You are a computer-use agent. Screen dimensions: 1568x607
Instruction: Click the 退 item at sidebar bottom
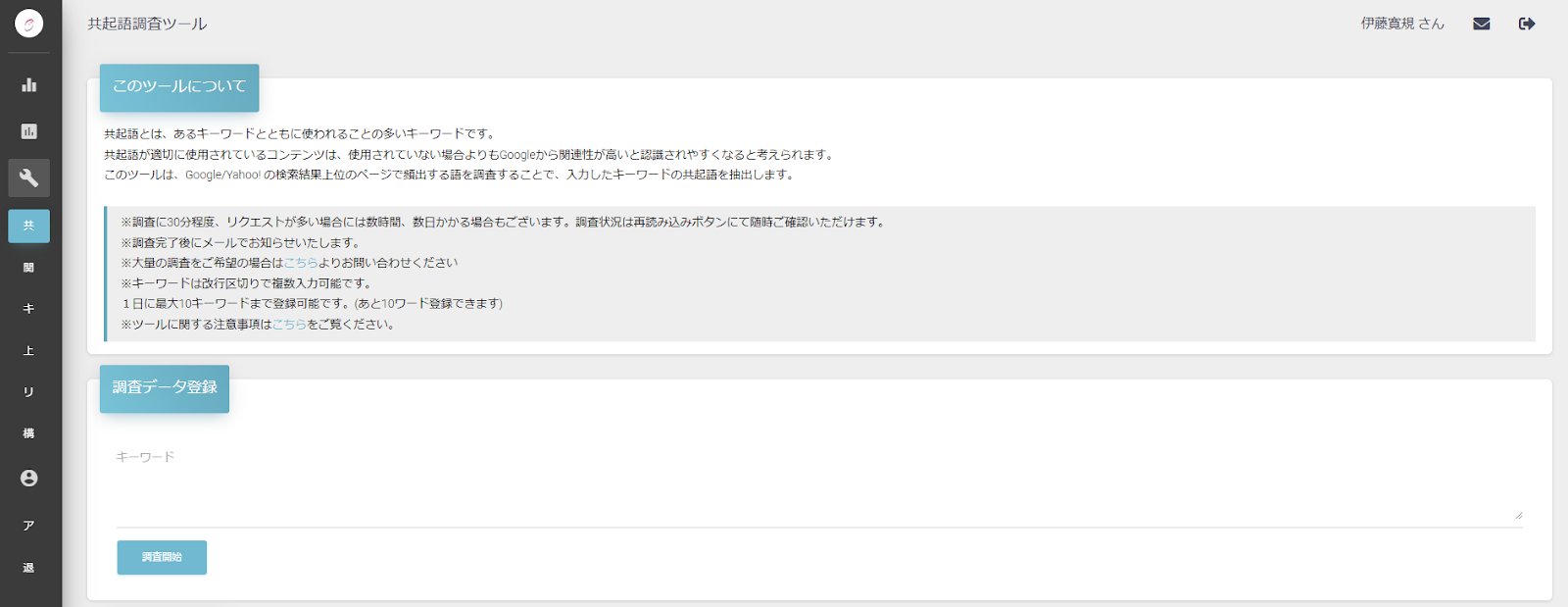tap(29, 567)
